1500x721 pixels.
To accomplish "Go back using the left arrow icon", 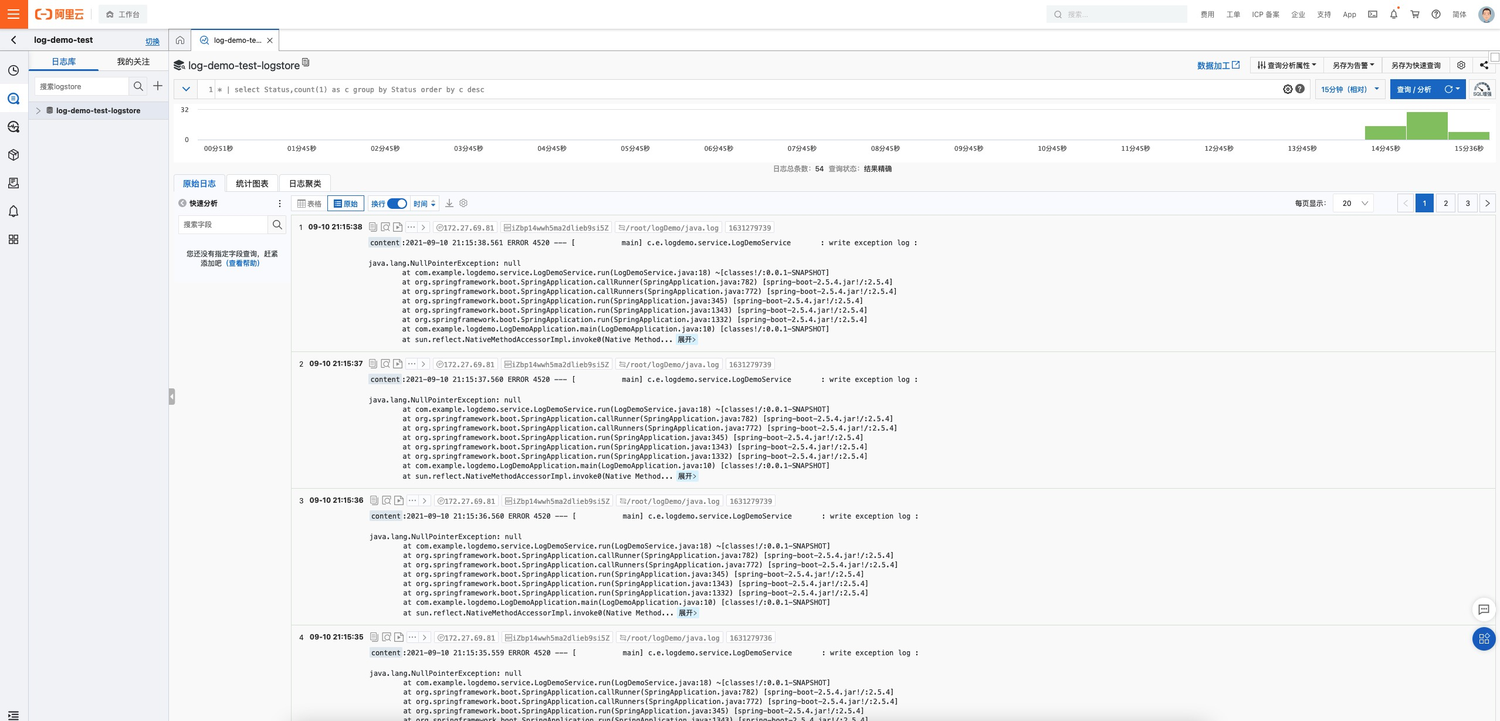I will tap(13, 40).
